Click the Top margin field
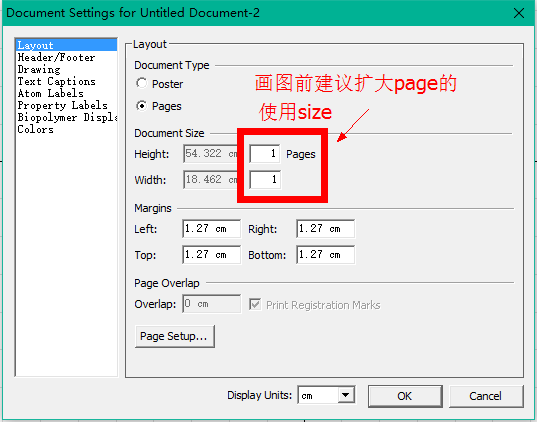Viewport: 537px width, 422px height. coord(211,255)
